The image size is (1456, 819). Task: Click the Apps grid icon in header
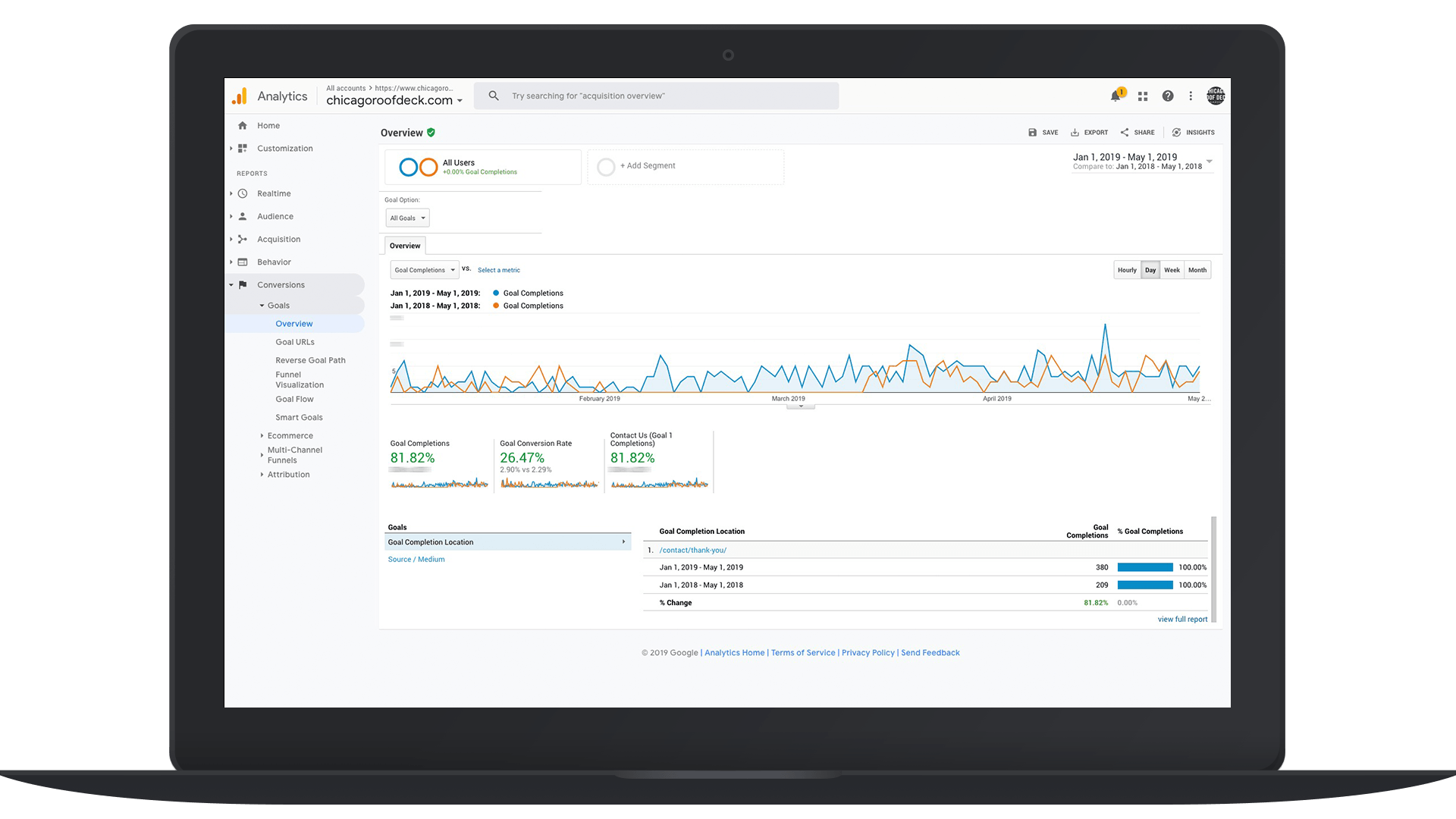[x=1142, y=96]
